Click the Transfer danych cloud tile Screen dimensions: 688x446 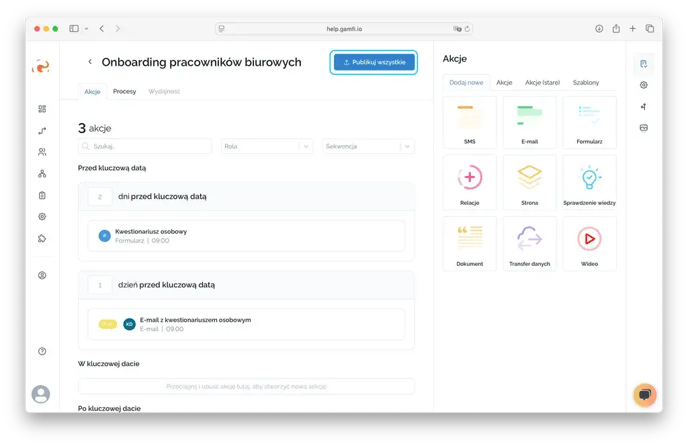click(x=529, y=243)
